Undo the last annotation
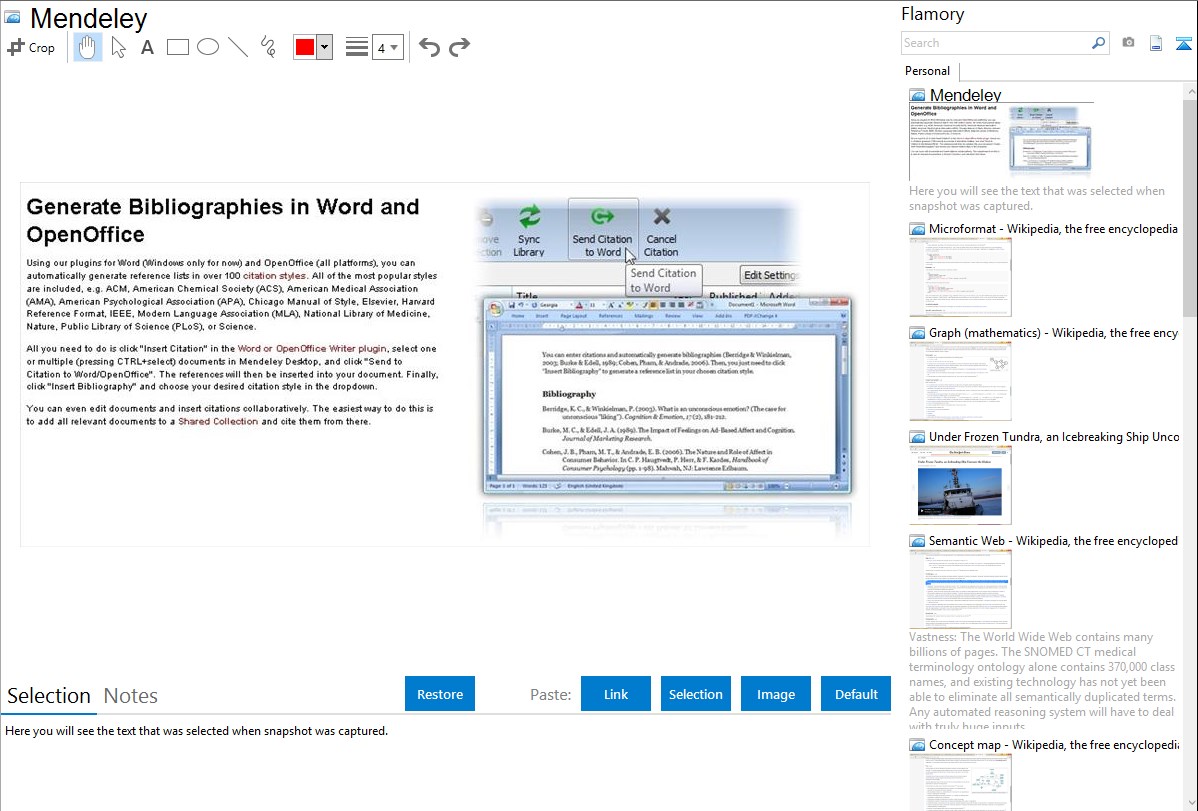Screen dimensions: 1198x811 point(429,47)
